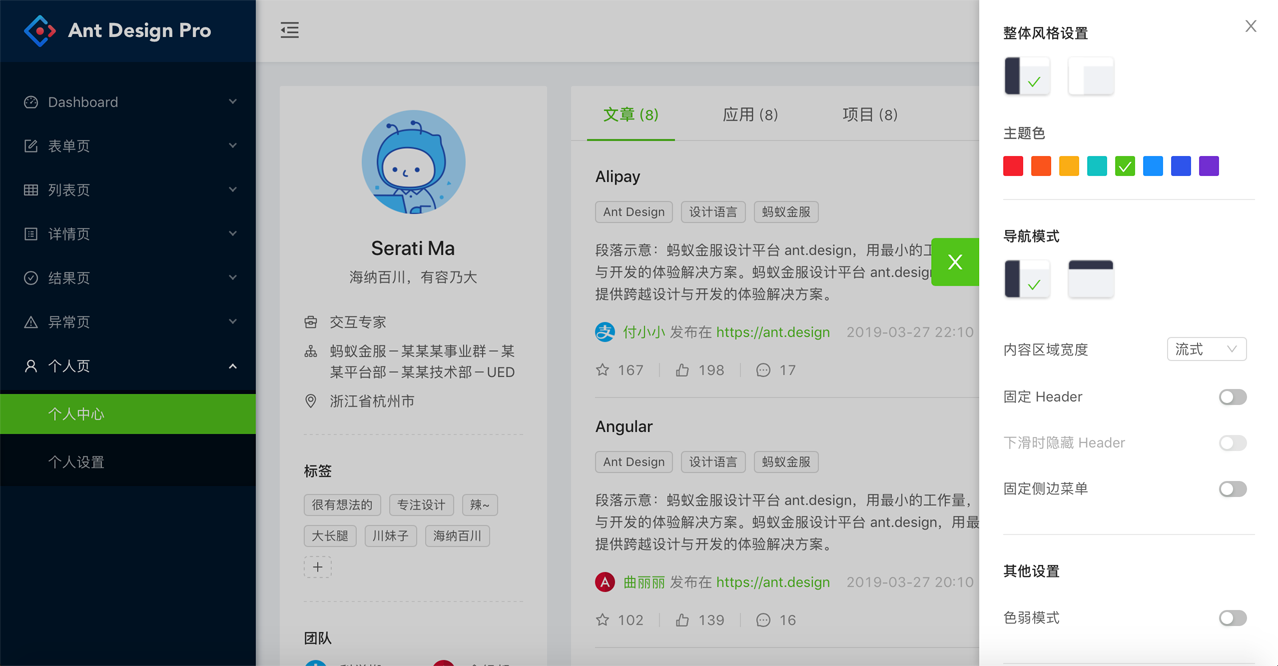
Task: Click Serati Ma avatar image
Action: click(413, 162)
